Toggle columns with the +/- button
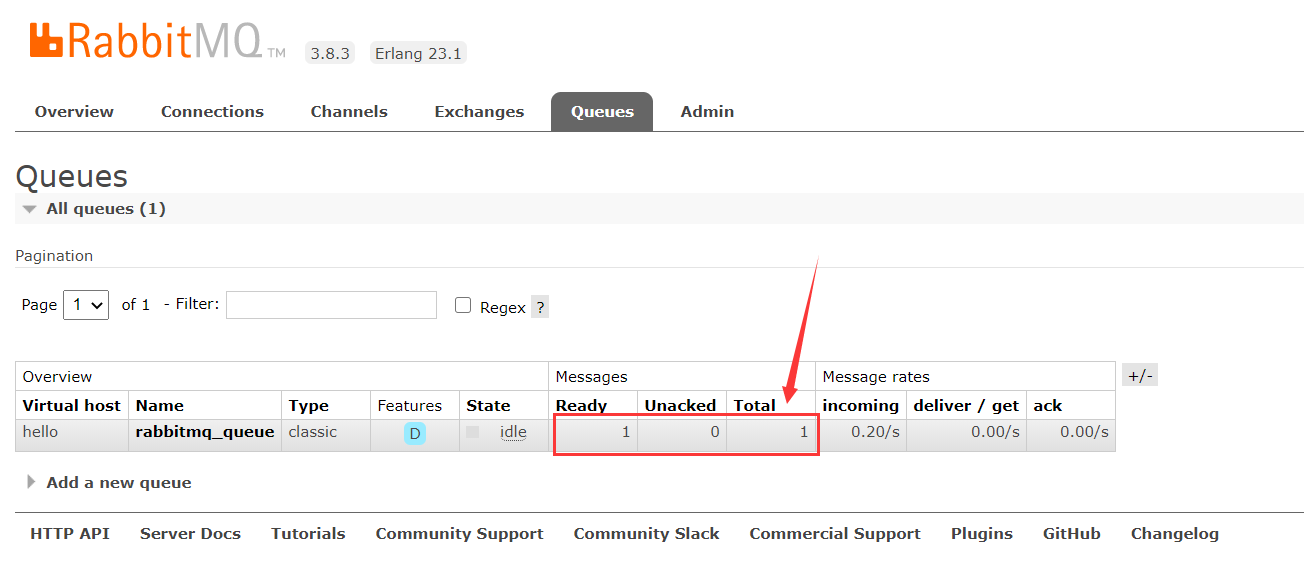1304x585 pixels. pos(1140,376)
